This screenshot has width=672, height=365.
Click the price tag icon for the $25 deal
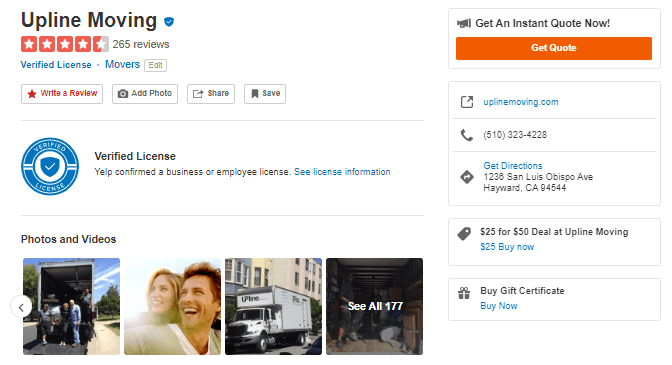464,233
